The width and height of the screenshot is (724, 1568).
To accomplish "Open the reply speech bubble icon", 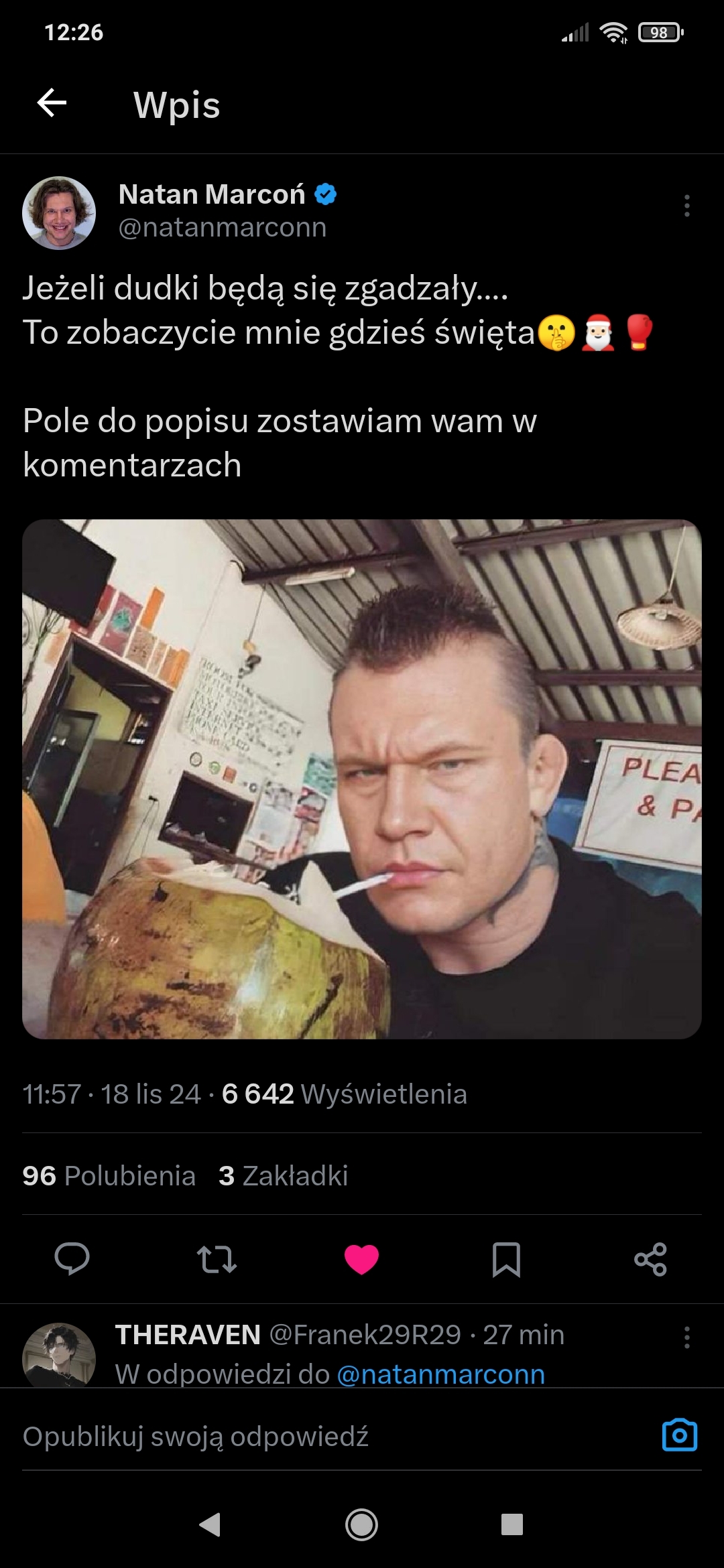I will coord(72,1259).
